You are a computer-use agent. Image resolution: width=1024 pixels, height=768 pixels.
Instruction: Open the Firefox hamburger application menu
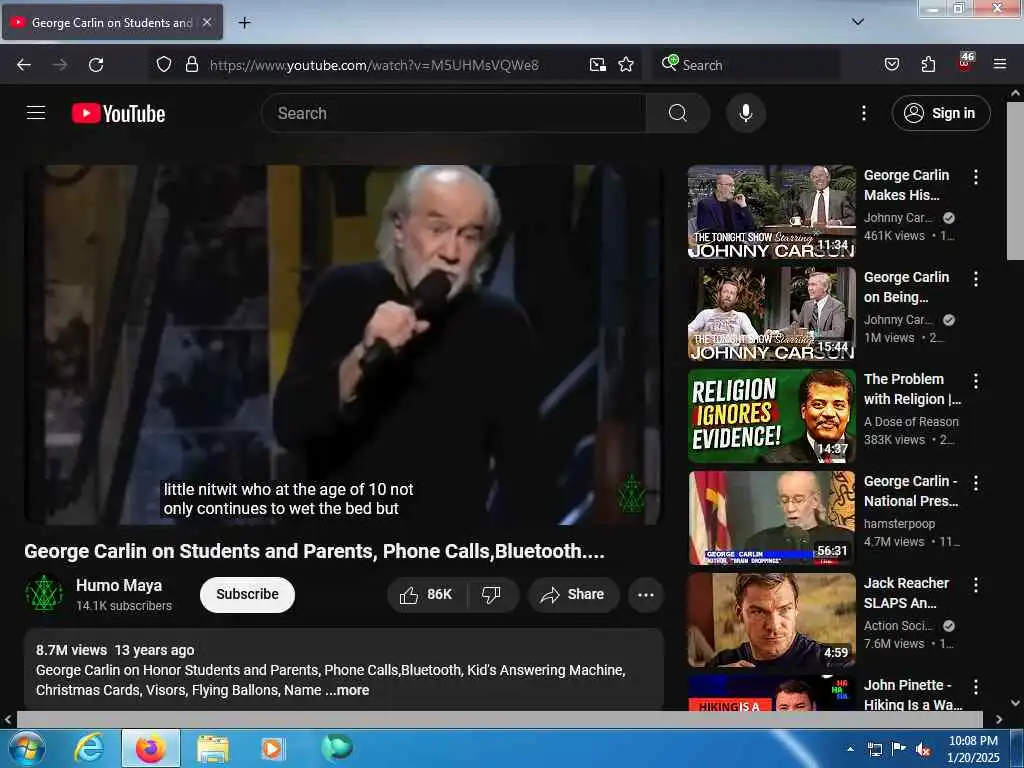coord(999,65)
